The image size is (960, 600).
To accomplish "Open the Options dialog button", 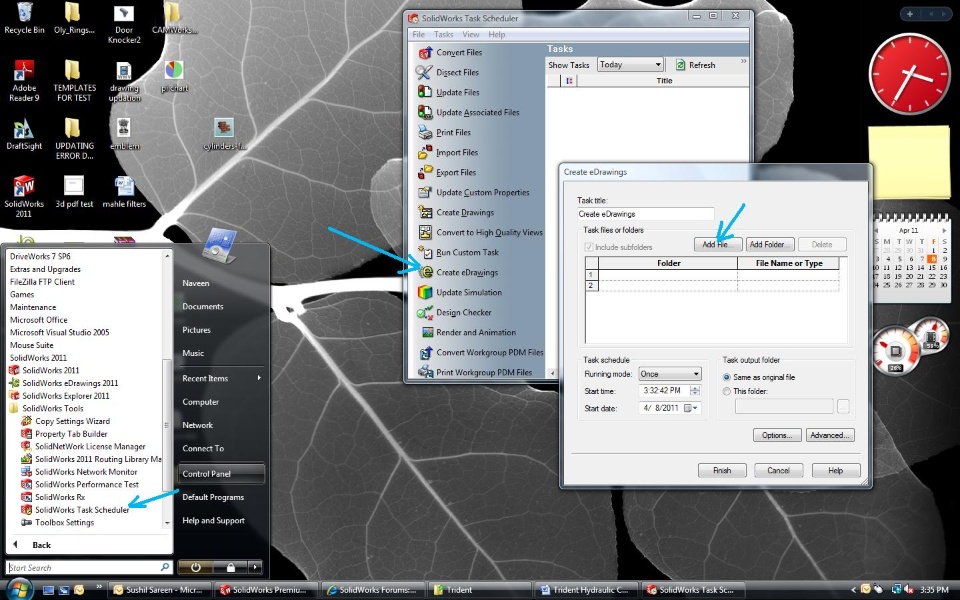I will click(777, 435).
